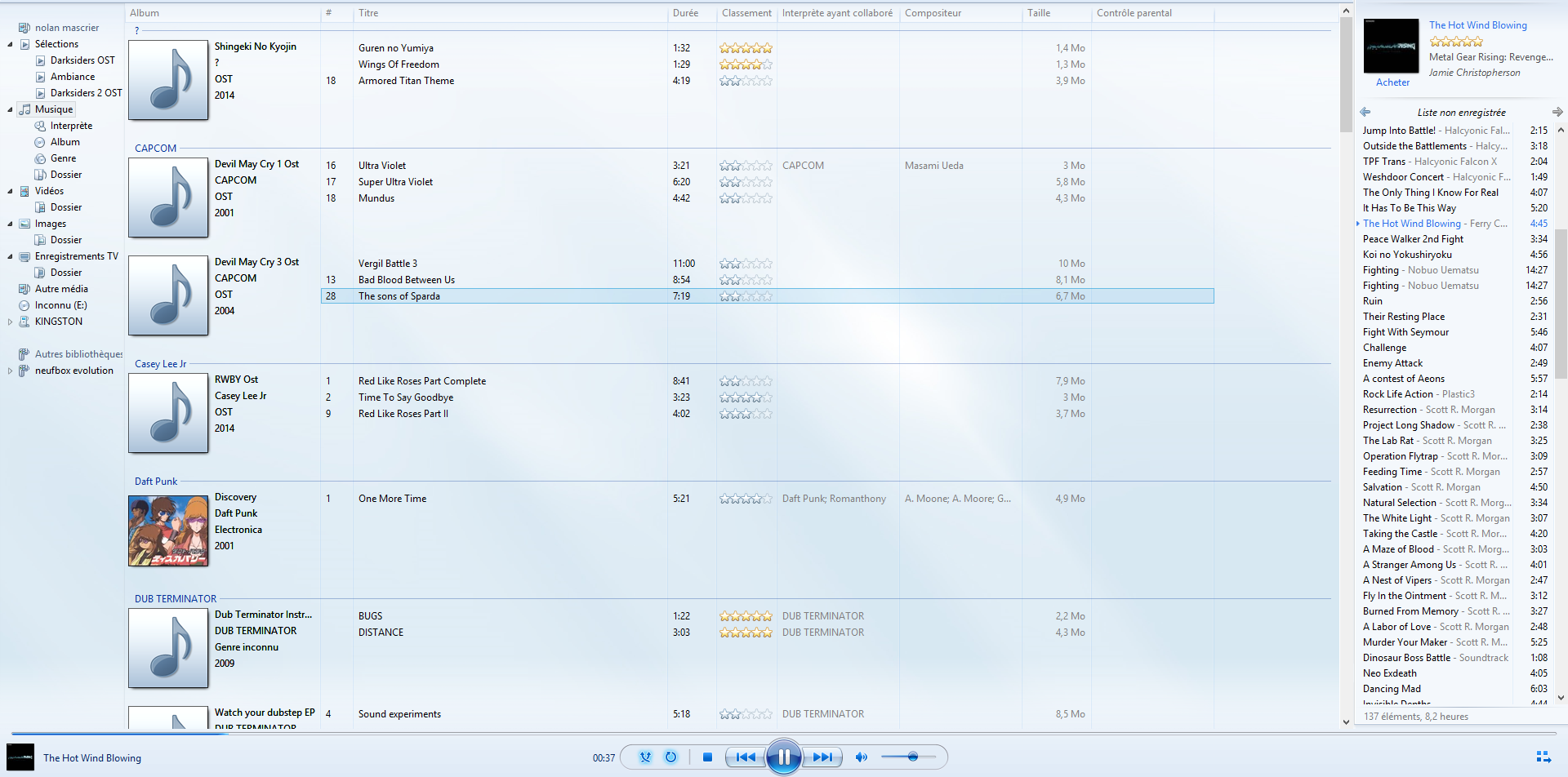
Task: Skip to the previous track
Action: pyautogui.click(x=746, y=757)
